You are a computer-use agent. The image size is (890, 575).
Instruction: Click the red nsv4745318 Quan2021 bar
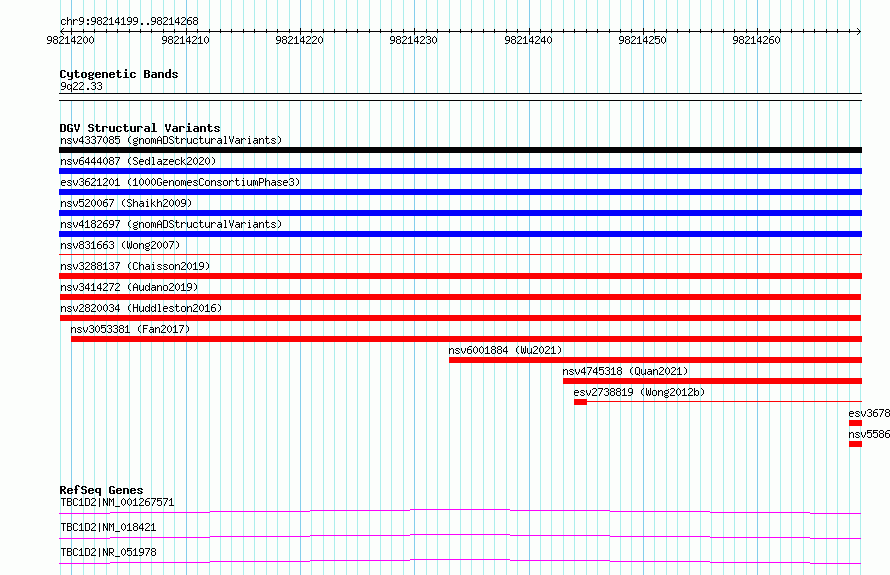point(712,381)
